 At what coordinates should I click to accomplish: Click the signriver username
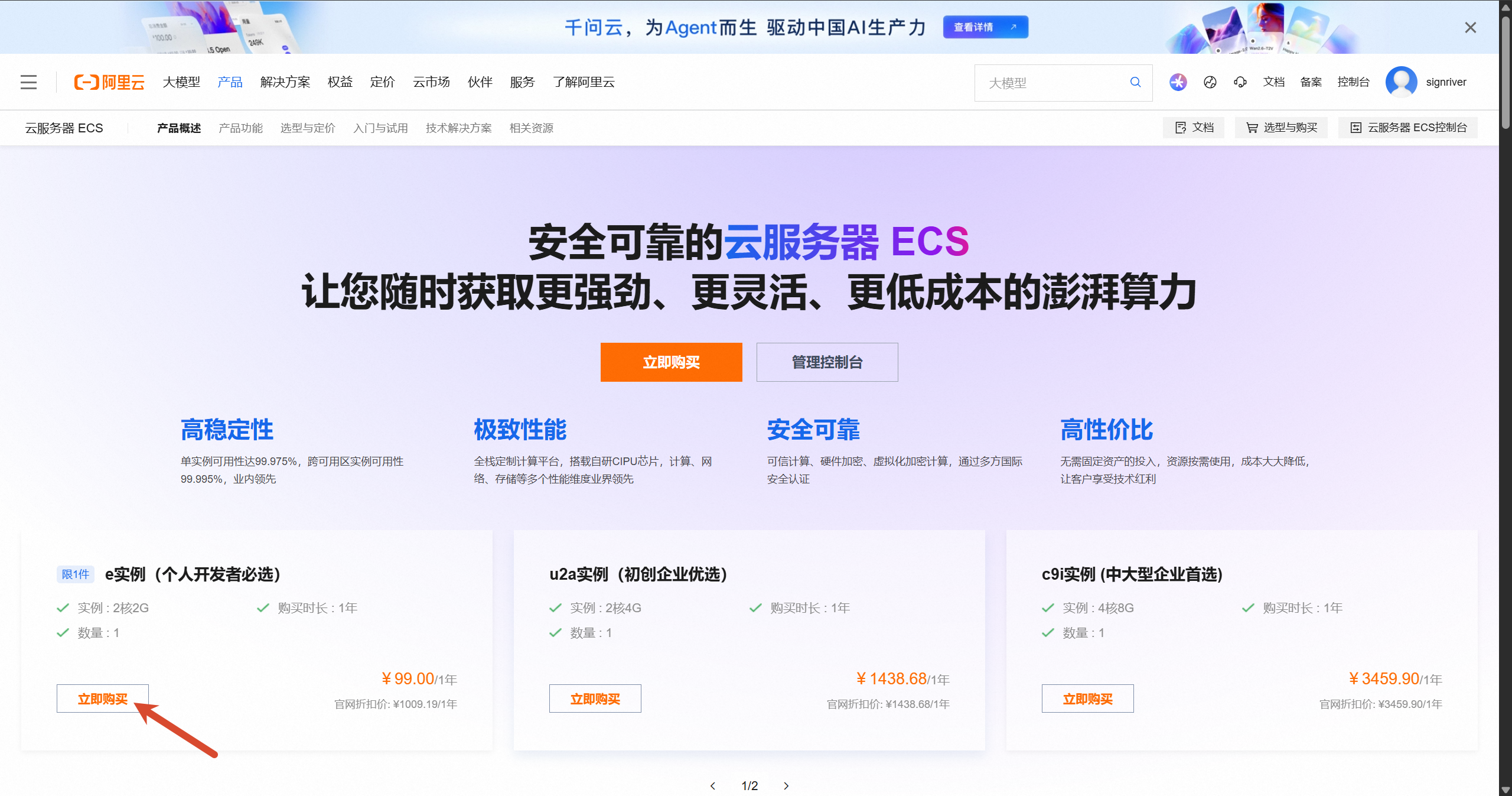click(1446, 82)
